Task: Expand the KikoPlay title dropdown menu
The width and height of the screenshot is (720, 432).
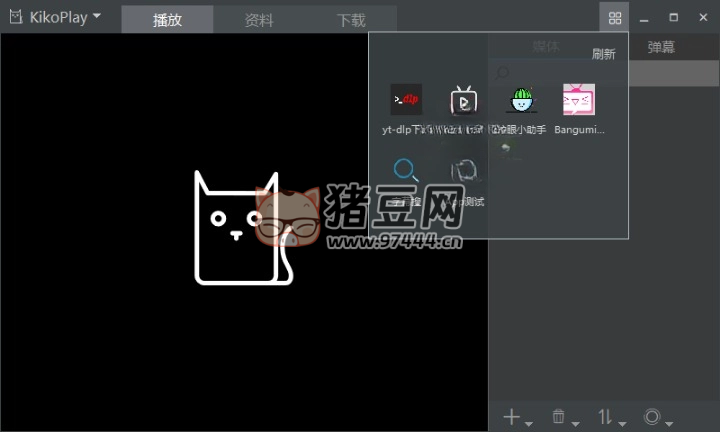Action: coord(96,17)
